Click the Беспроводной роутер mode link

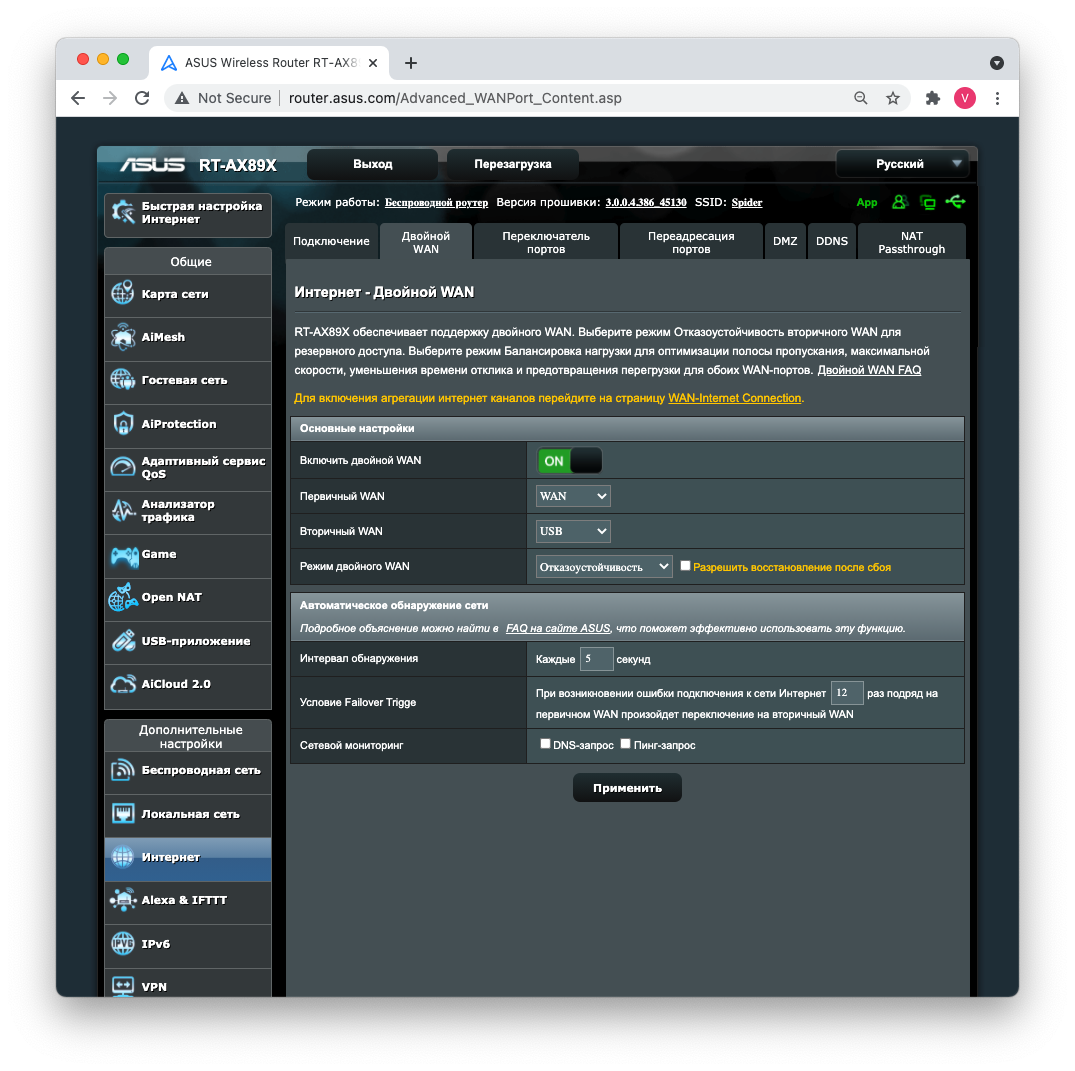(x=436, y=202)
